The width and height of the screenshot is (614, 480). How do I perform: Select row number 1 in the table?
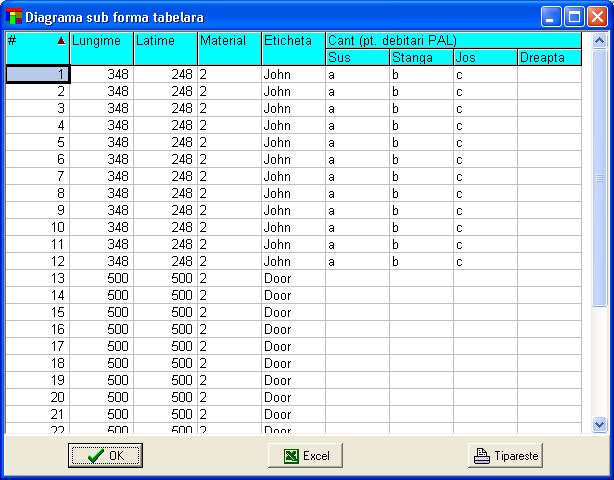tap(38, 75)
